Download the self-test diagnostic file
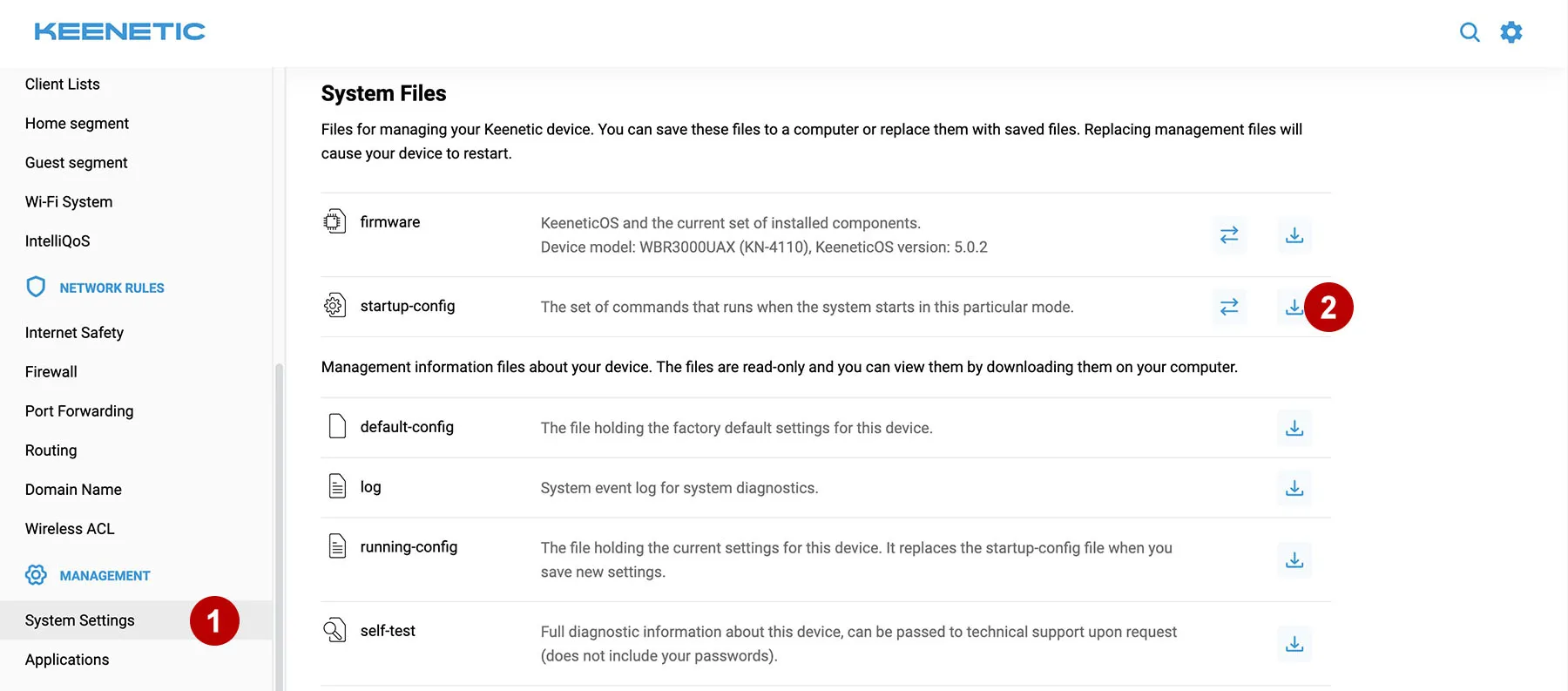This screenshot has height=691, width=1568. point(1294,644)
